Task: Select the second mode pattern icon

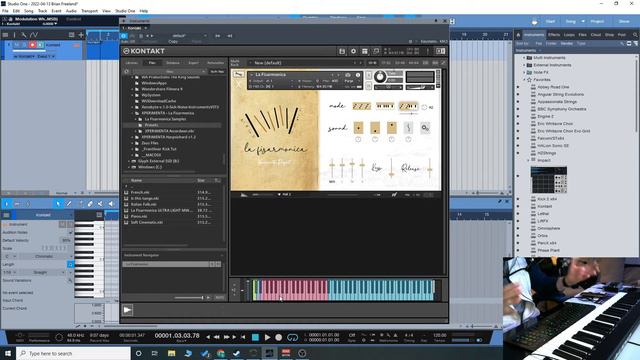Action: coord(385,106)
